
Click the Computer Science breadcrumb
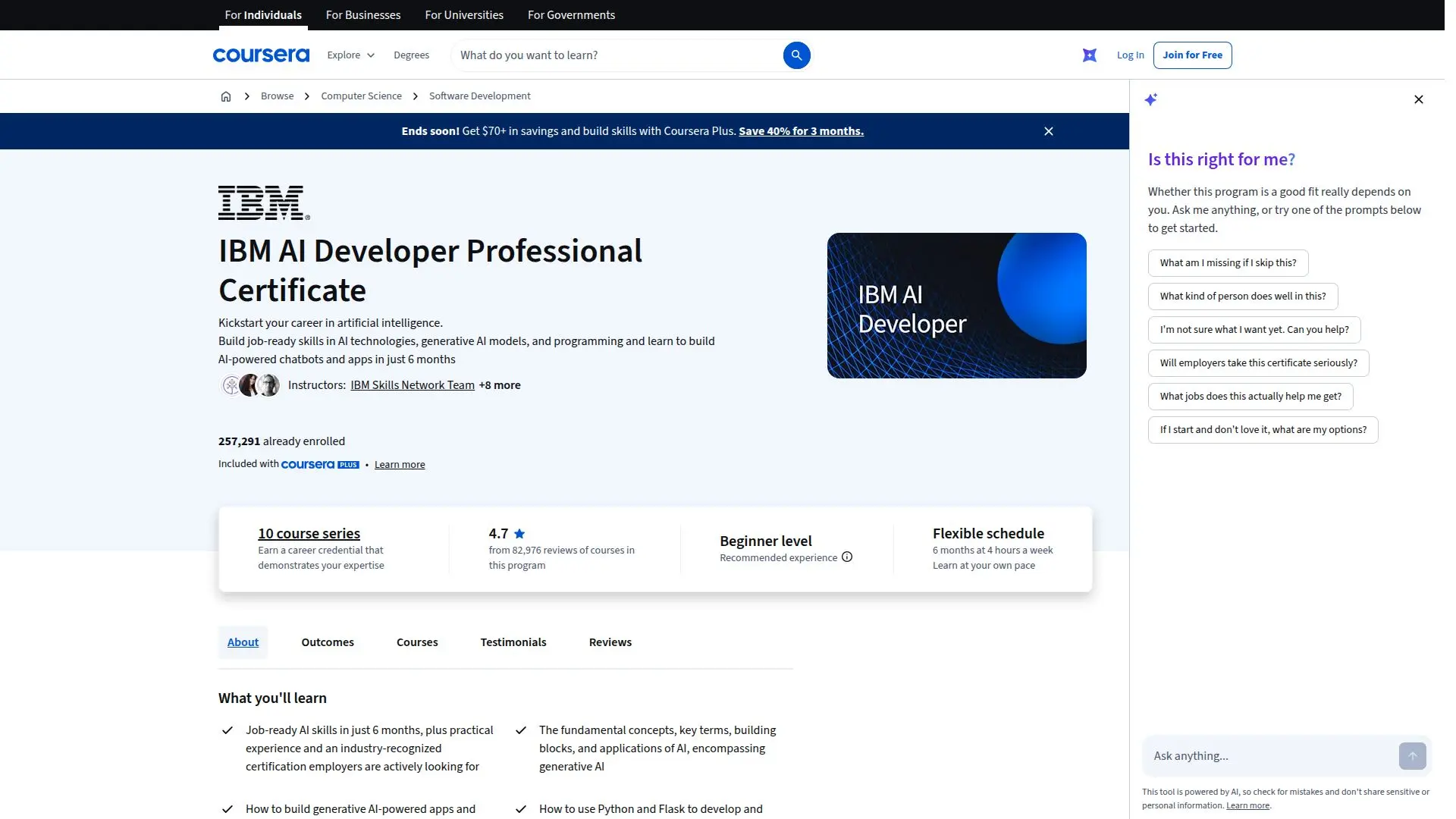click(x=361, y=96)
